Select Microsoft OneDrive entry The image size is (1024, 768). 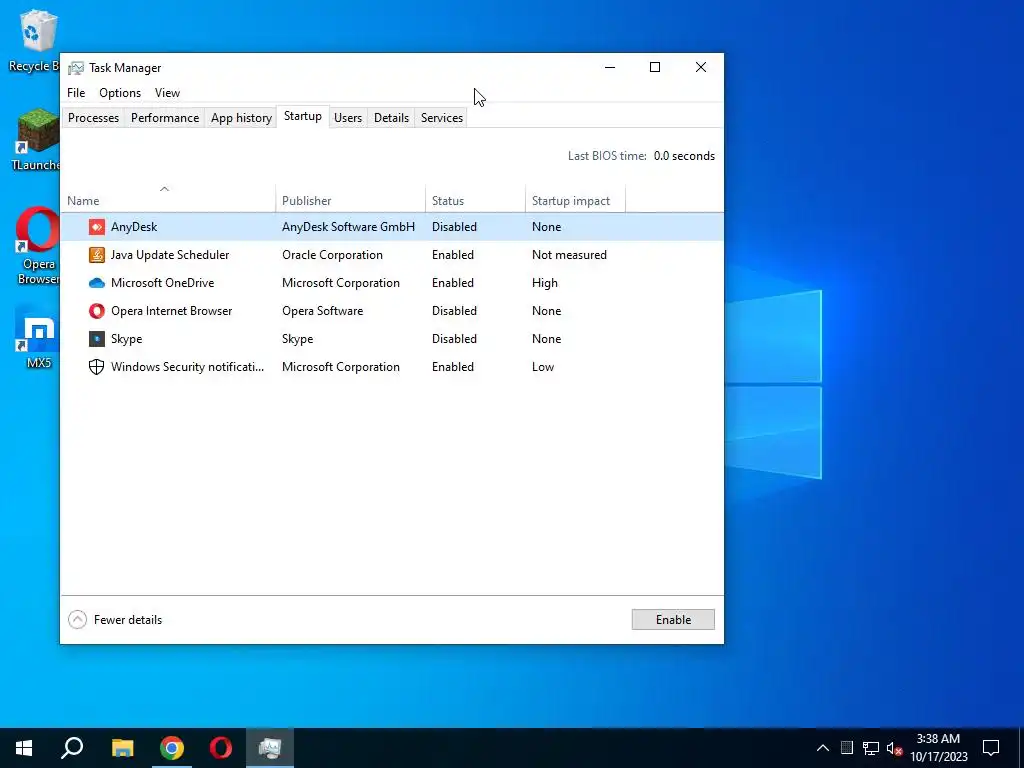pyautogui.click(x=163, y=283)
